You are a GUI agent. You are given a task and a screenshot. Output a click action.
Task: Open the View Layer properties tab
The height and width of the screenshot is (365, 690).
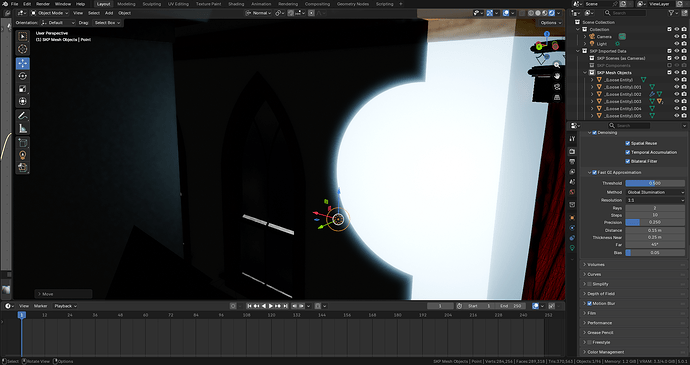[572, 172]
